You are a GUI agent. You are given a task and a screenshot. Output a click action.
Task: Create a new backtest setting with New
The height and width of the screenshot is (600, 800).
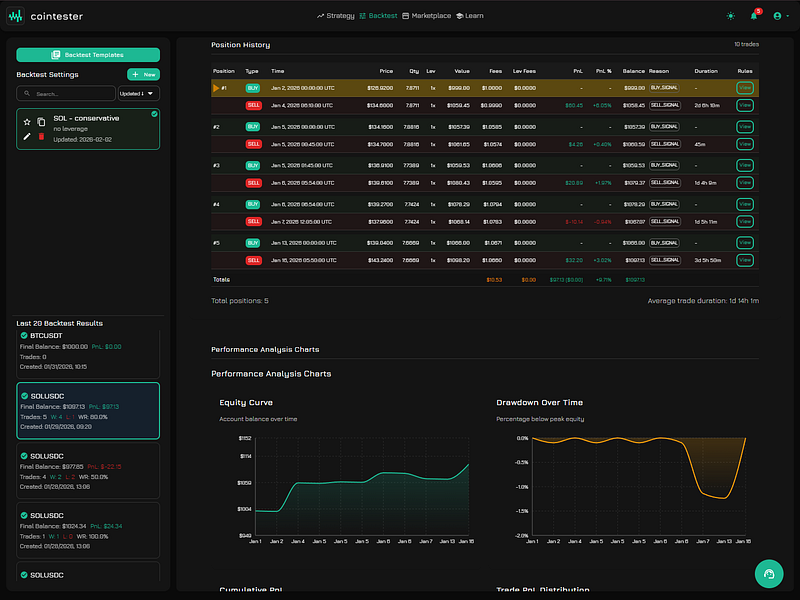pyautogui.click(x=143, y=74)
